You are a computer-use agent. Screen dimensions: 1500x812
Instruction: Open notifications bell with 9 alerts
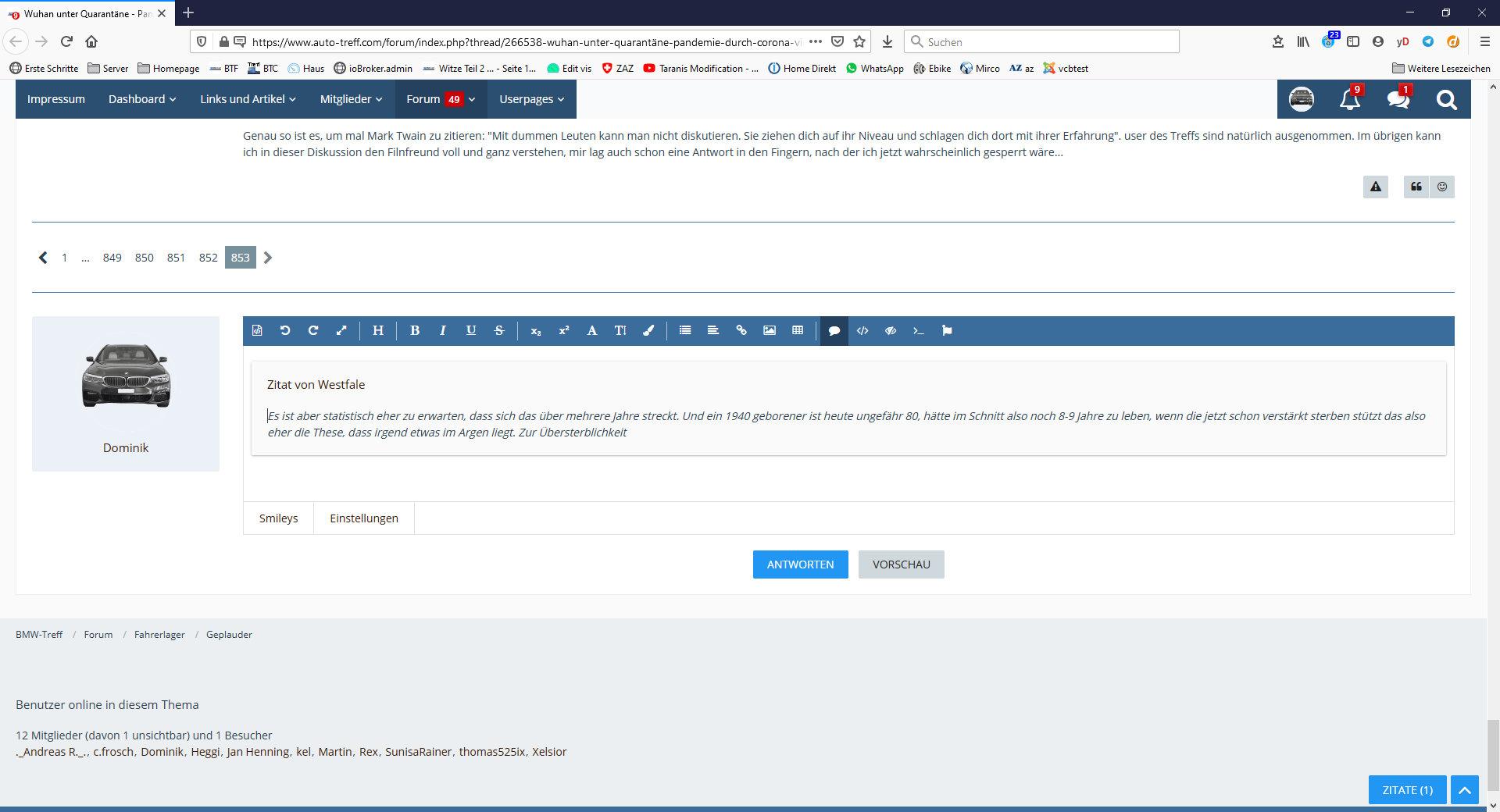1351,99
